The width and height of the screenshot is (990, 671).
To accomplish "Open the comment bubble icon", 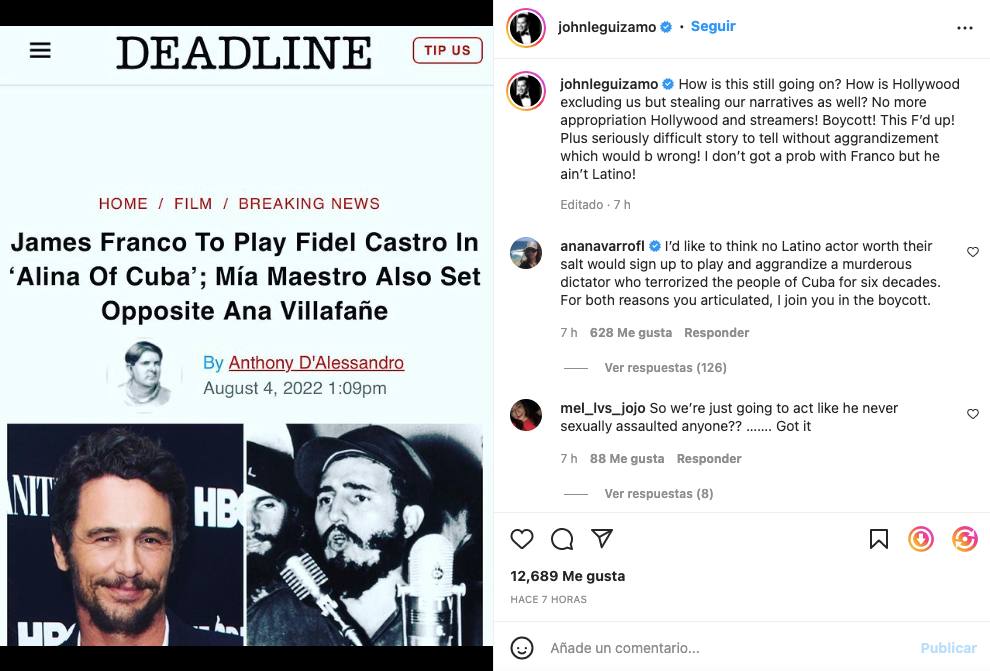I will (562, 539).
